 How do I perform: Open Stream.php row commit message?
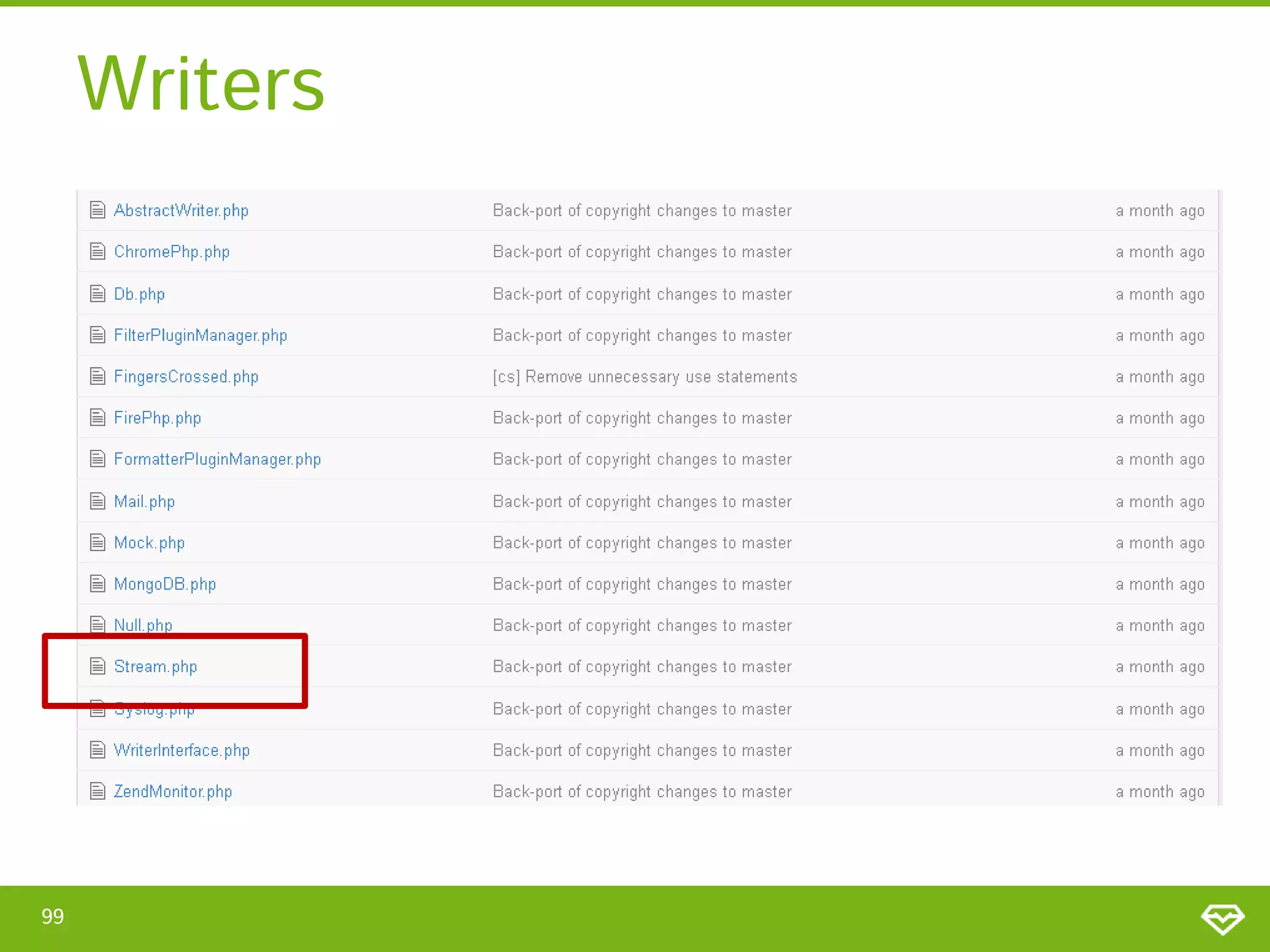642,667
